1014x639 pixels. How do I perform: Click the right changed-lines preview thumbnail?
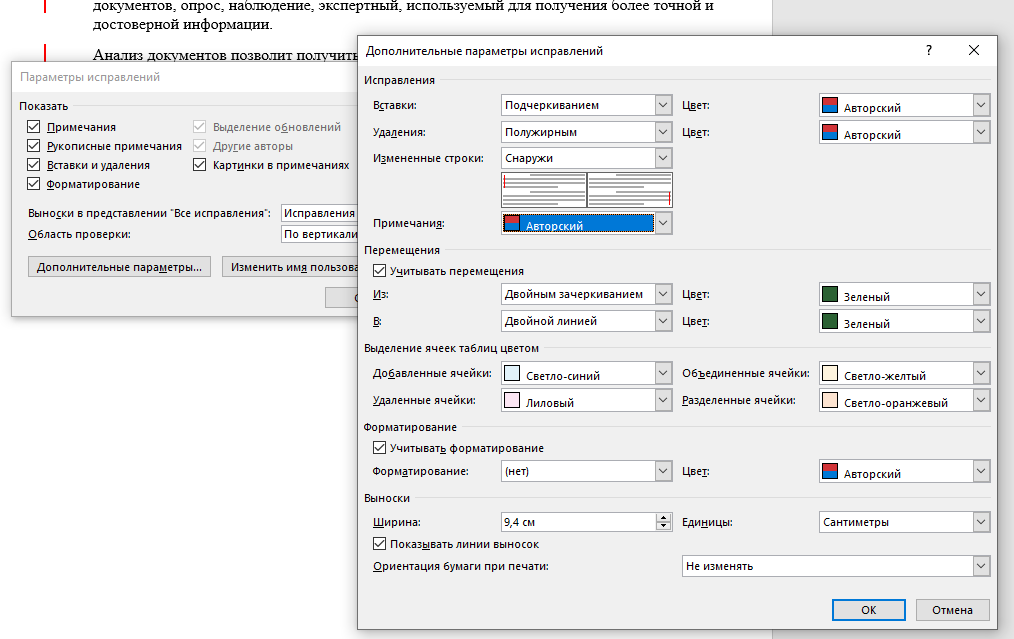coord(629,189)
